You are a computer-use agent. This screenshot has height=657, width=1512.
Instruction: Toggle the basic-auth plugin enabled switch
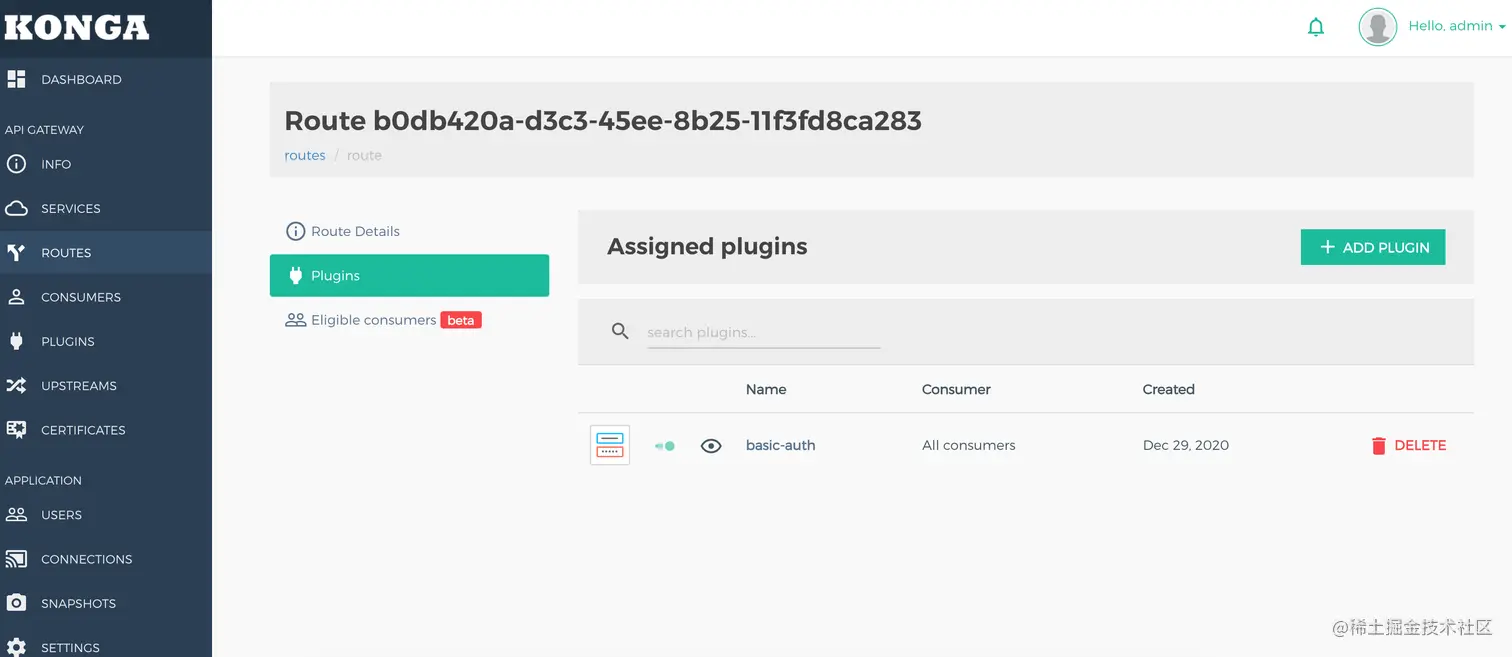[665, 446]
